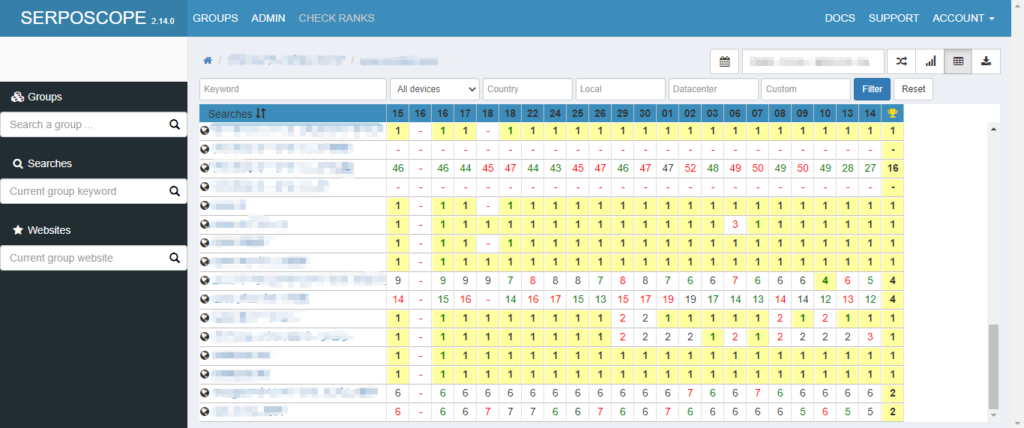
Task: Click the Keyword filter input field
Action: pyautogui.click(x=292, y=89)
